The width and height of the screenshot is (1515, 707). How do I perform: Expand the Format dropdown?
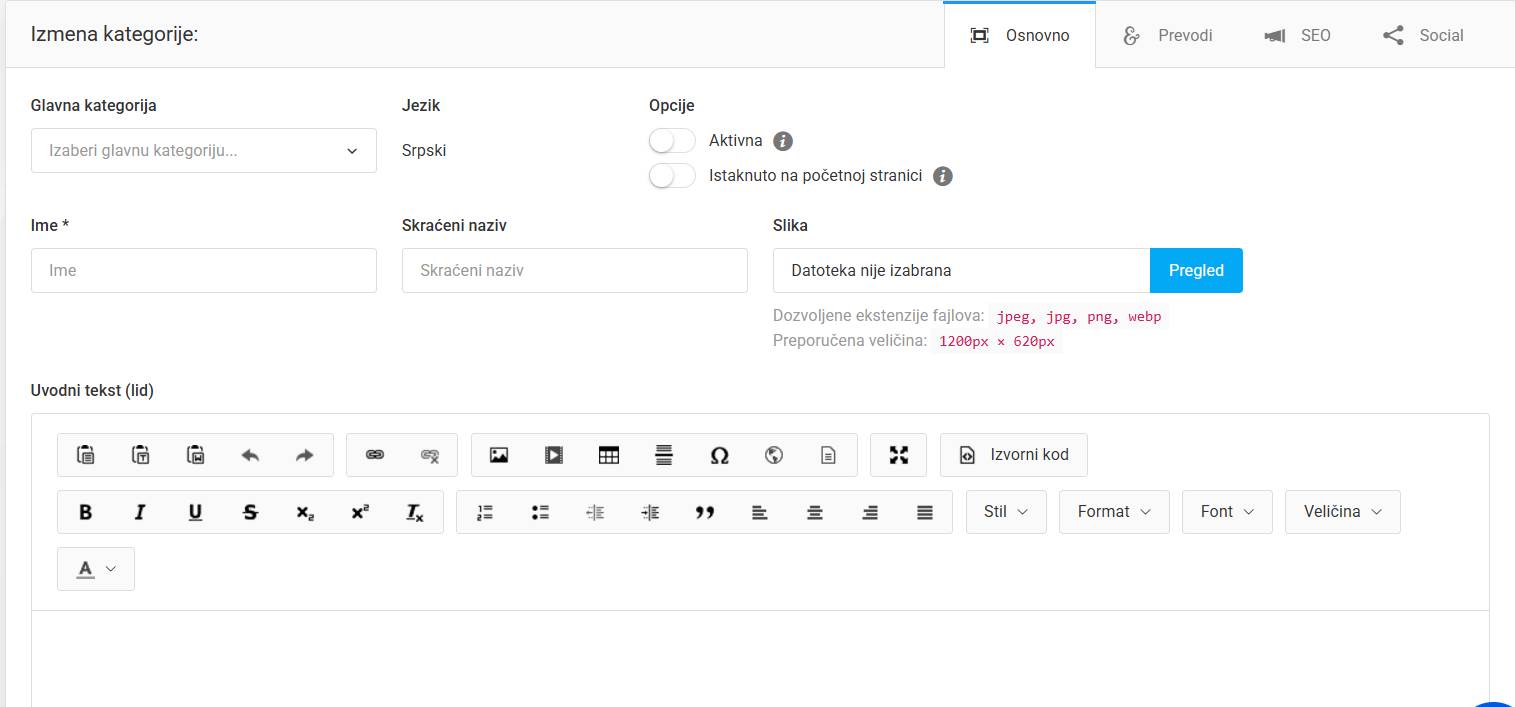click(x=1114, y=512)
